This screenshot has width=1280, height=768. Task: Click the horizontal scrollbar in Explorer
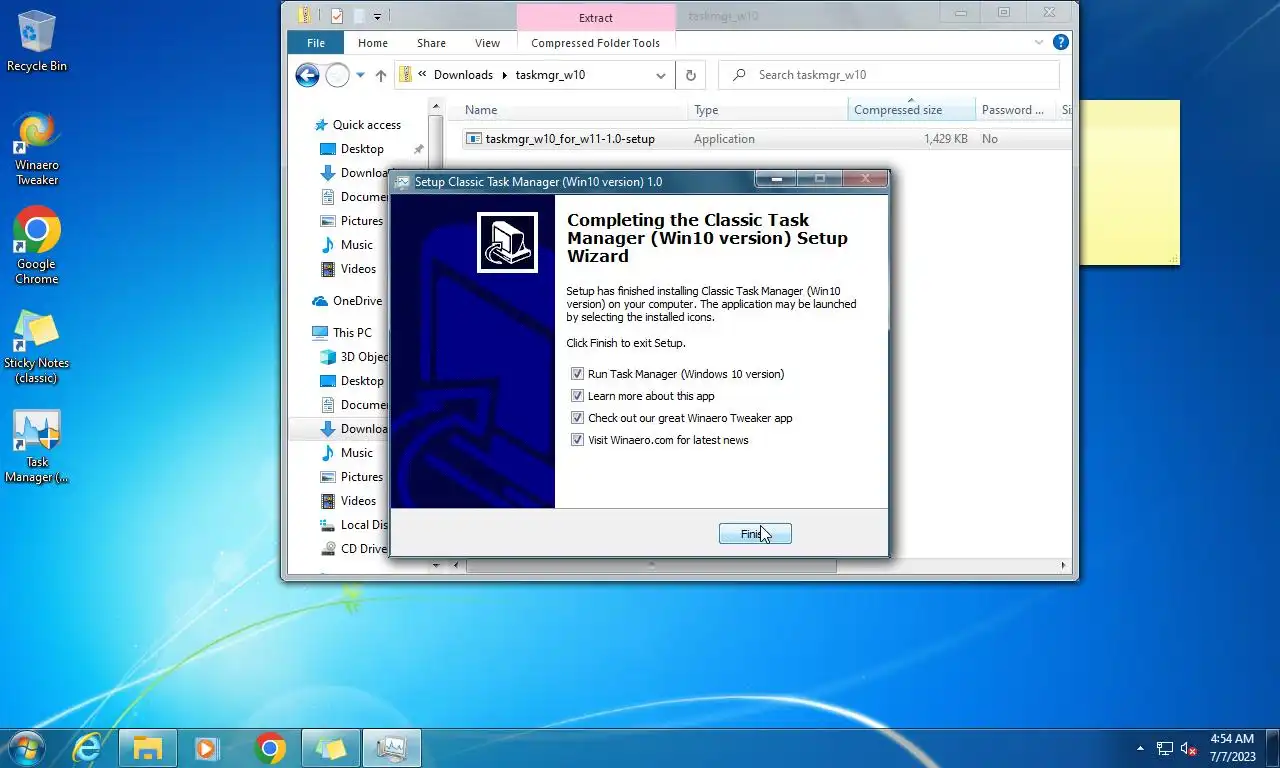(651, 566)
